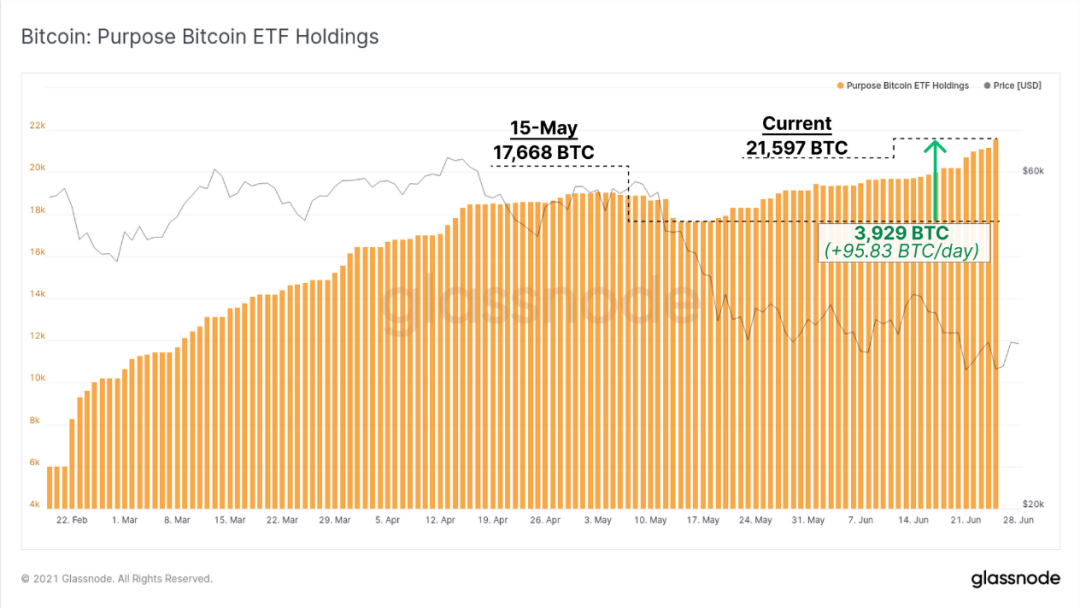Click the chart title Purpose Bitcoin ETF Holdings

[200, 36]
